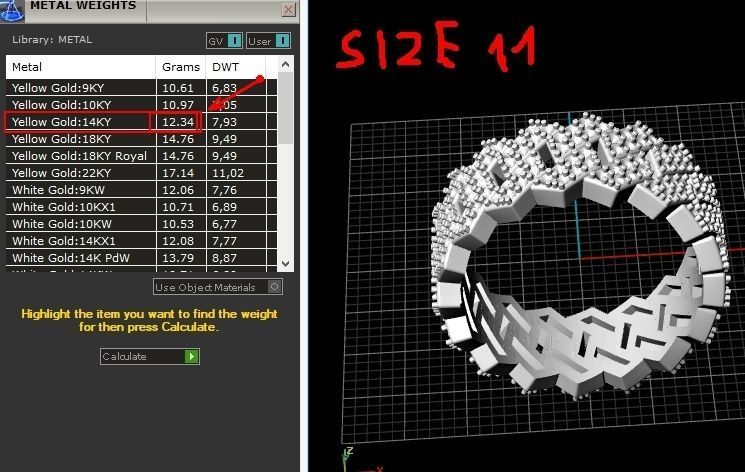The height and width of the screenshot is (472, 745).
Task: Select the Yellow Gold:9KY row
Action: pos(141,88)
